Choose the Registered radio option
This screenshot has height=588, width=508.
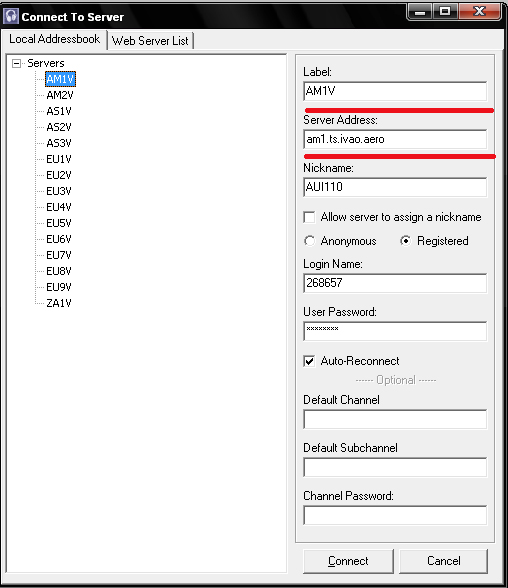tap(405, 241)
